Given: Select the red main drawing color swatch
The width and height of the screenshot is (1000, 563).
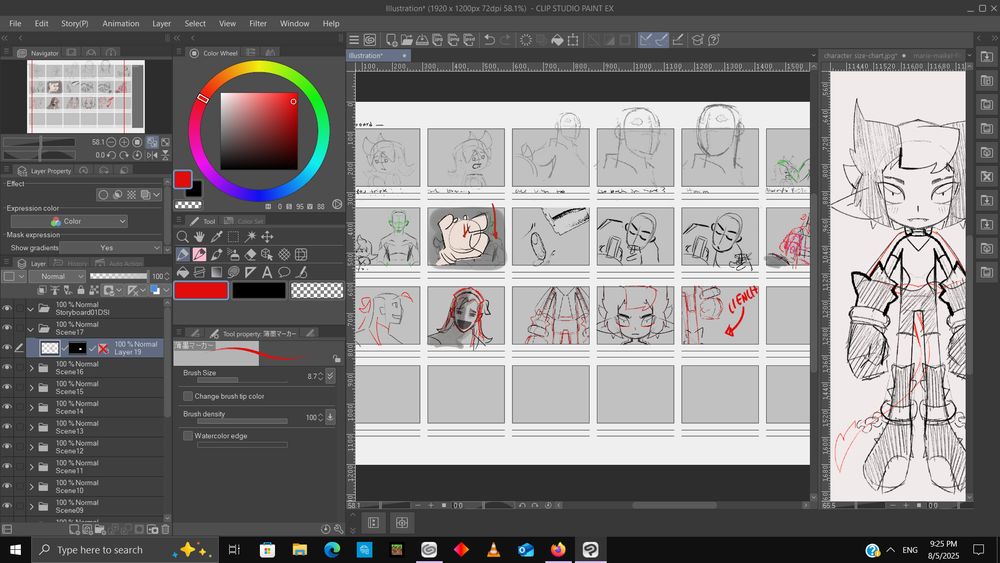Looking at the screenshot, I should pos(201,291).
